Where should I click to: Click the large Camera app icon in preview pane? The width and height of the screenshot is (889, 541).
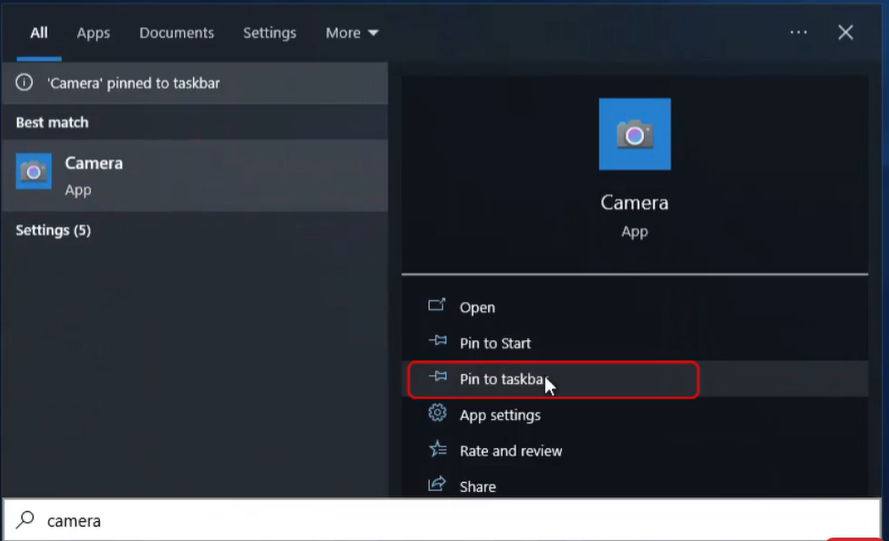(634, 134)
